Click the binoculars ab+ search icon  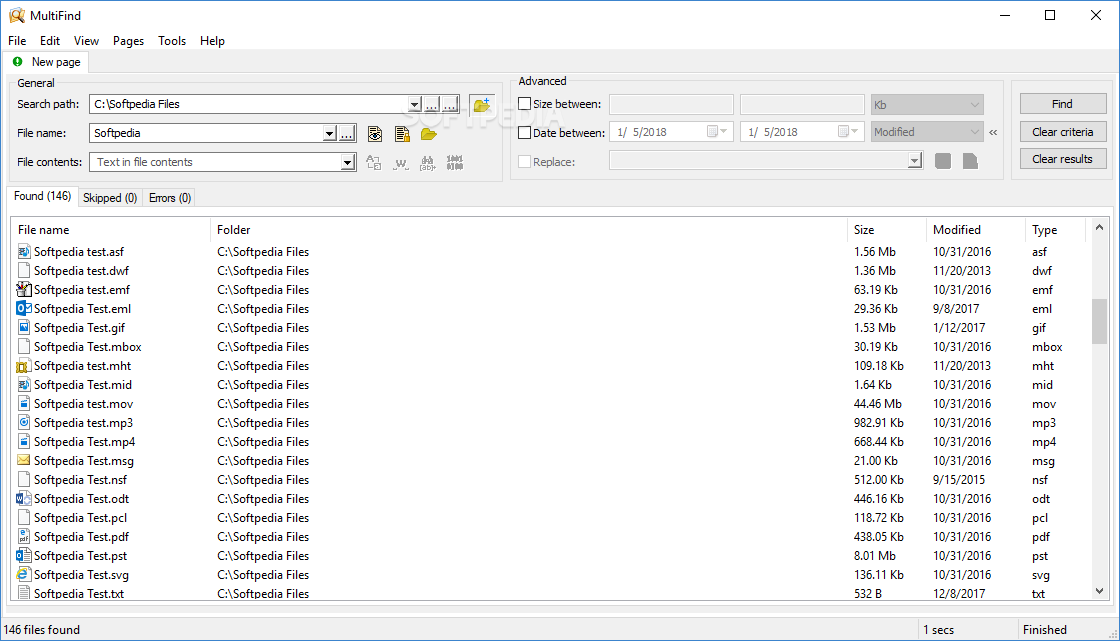(428, 163)
